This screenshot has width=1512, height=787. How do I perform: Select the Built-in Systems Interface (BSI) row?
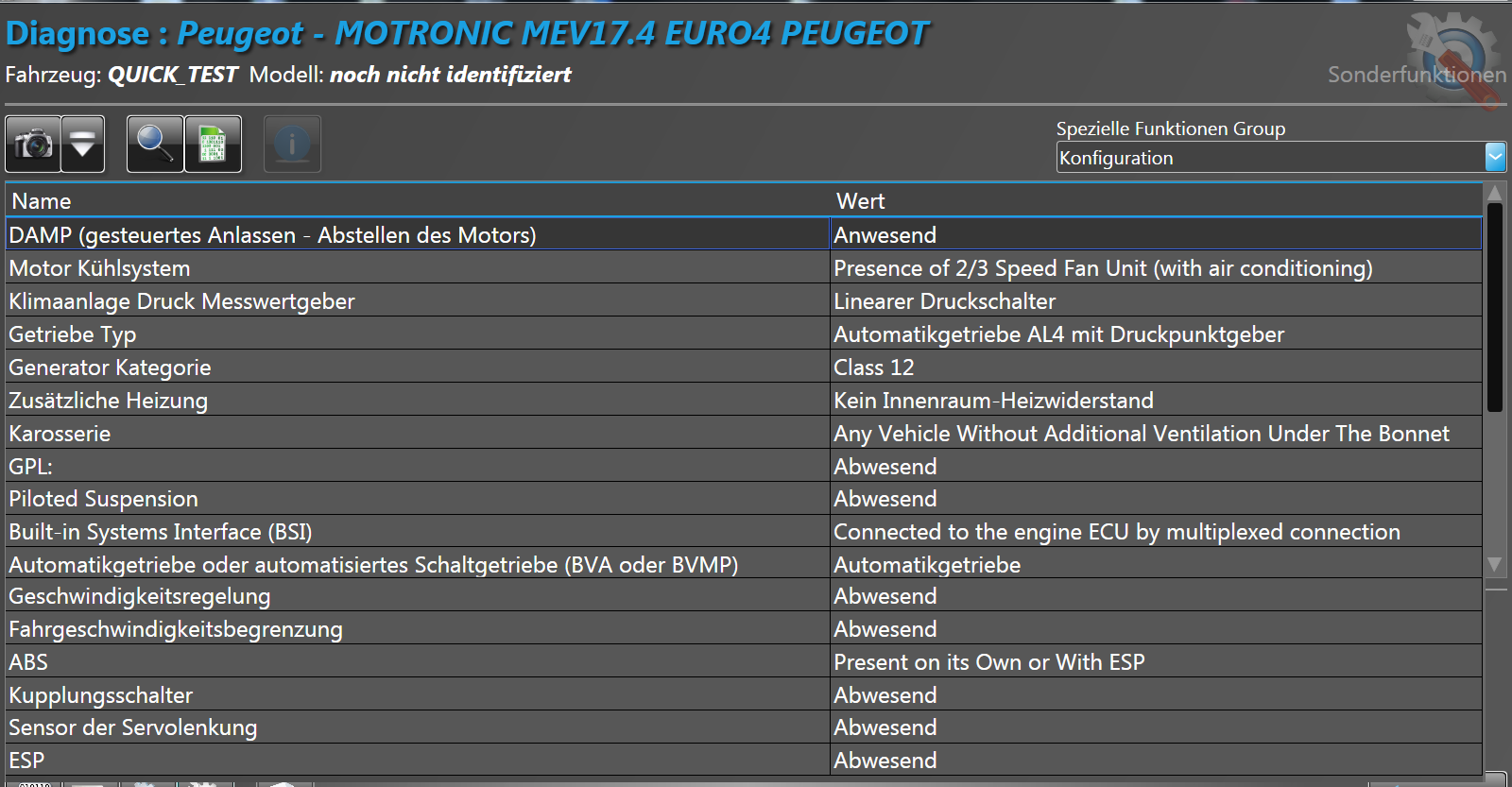point(161,532)
